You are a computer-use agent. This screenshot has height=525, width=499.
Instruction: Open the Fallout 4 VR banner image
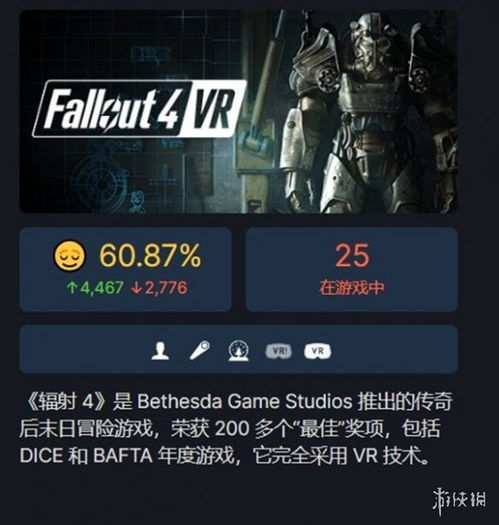[238, 111]
